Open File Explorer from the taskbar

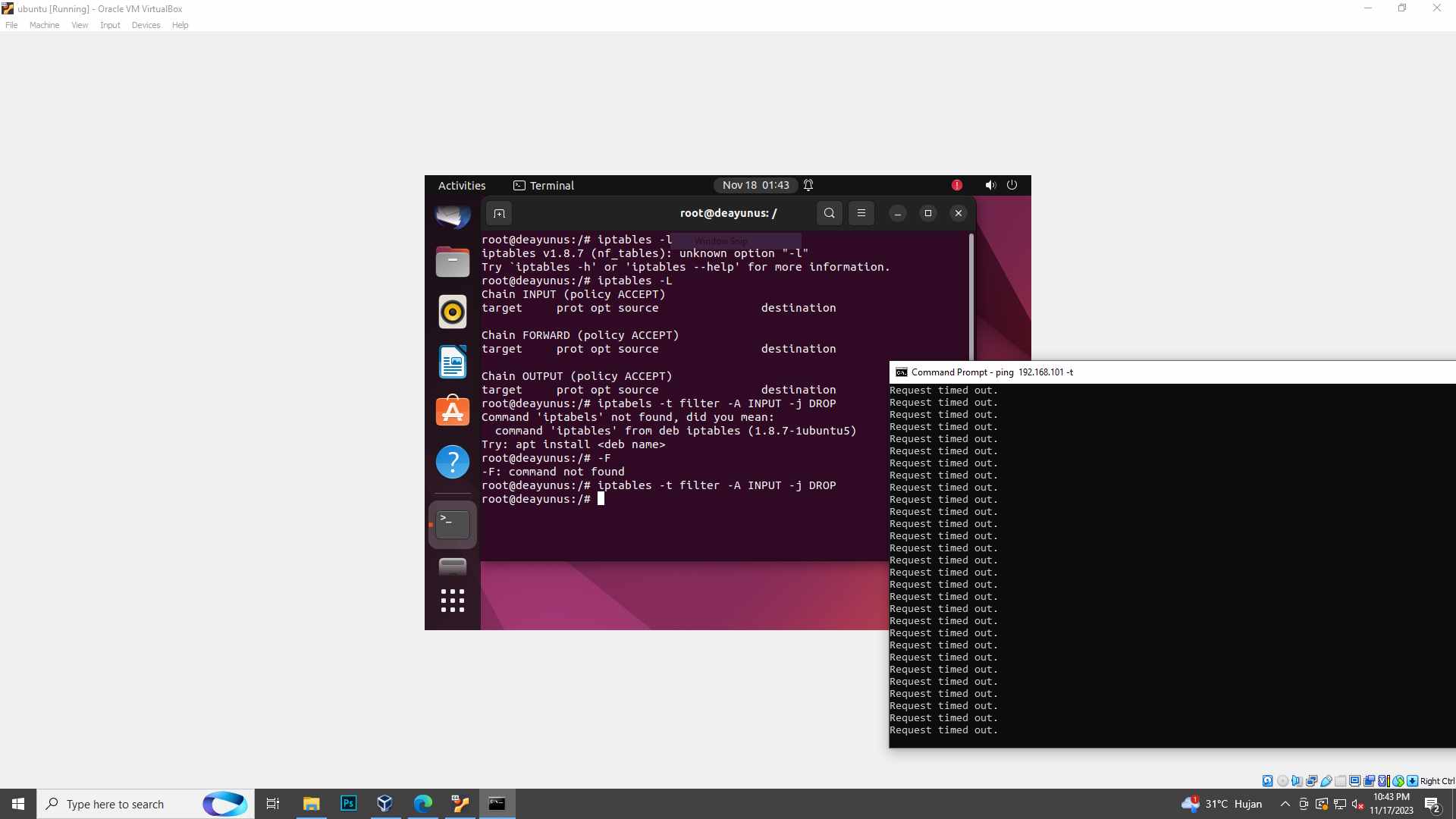point(311,804)
